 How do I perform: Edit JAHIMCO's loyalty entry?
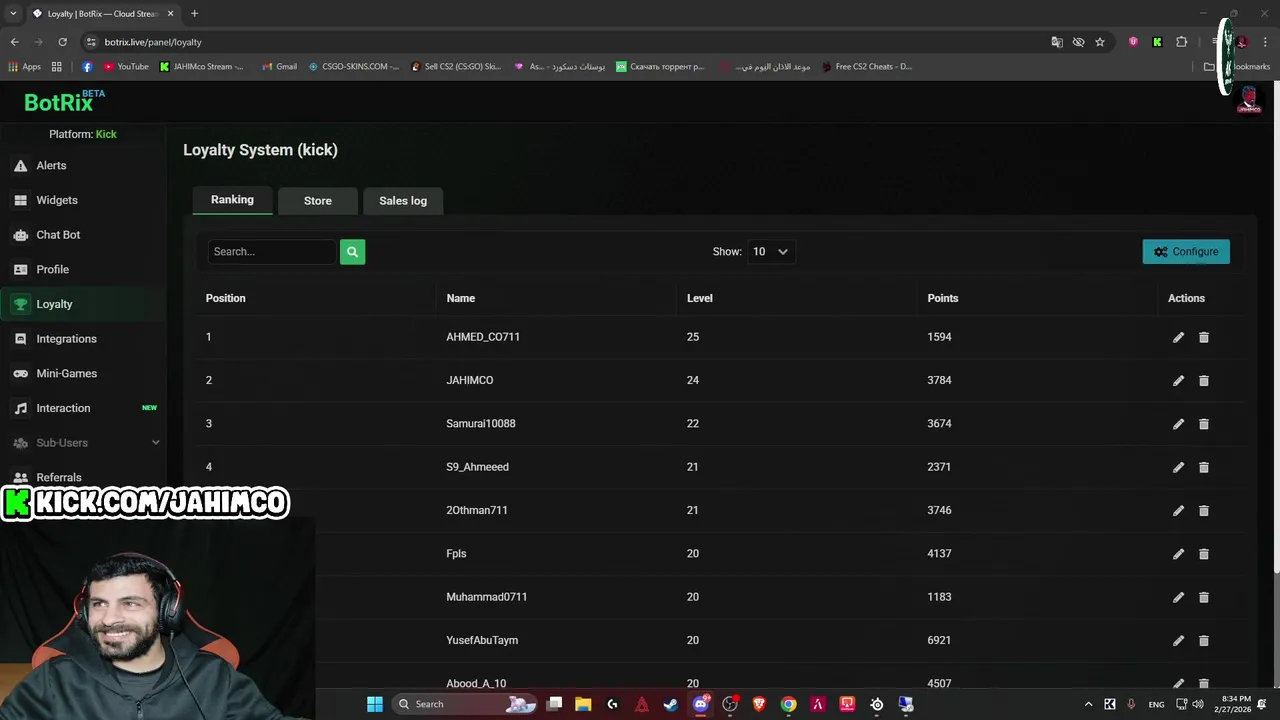(x=1178, y=381)
